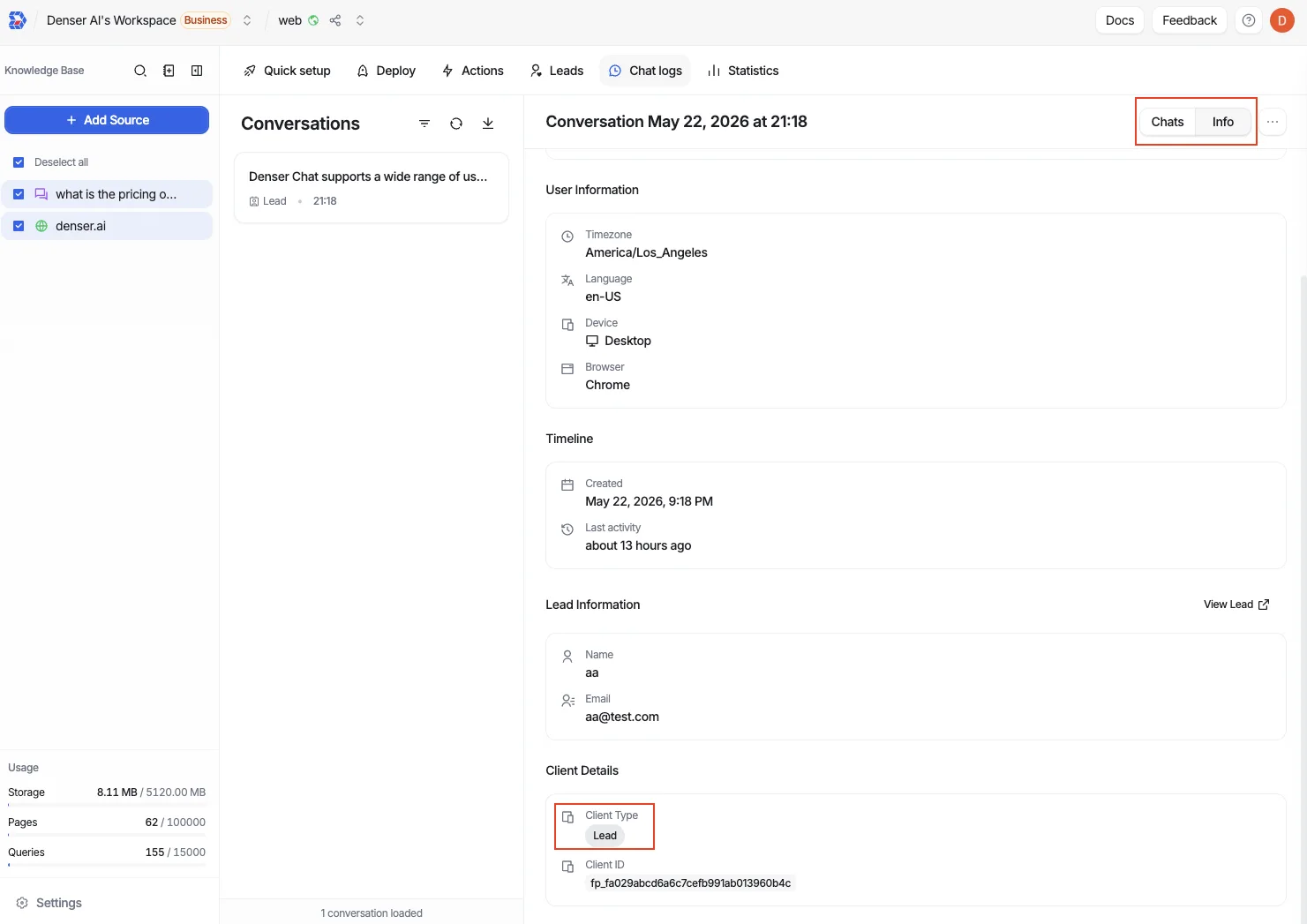Refresh the Conversations list
The image size is (1307, 924).
point(456,124)
